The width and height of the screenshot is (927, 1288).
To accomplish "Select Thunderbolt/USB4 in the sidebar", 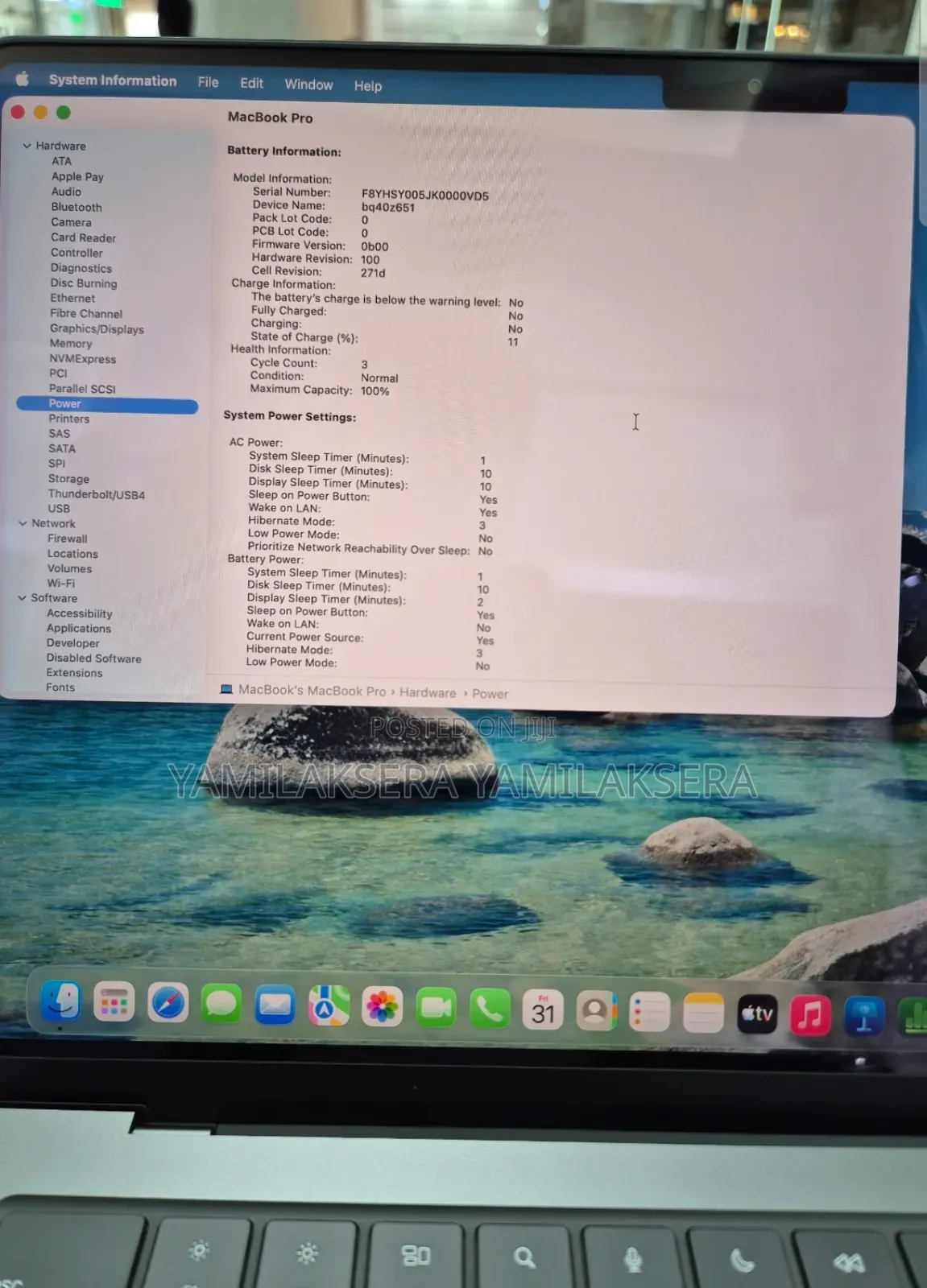I will [x=97, y=494].
